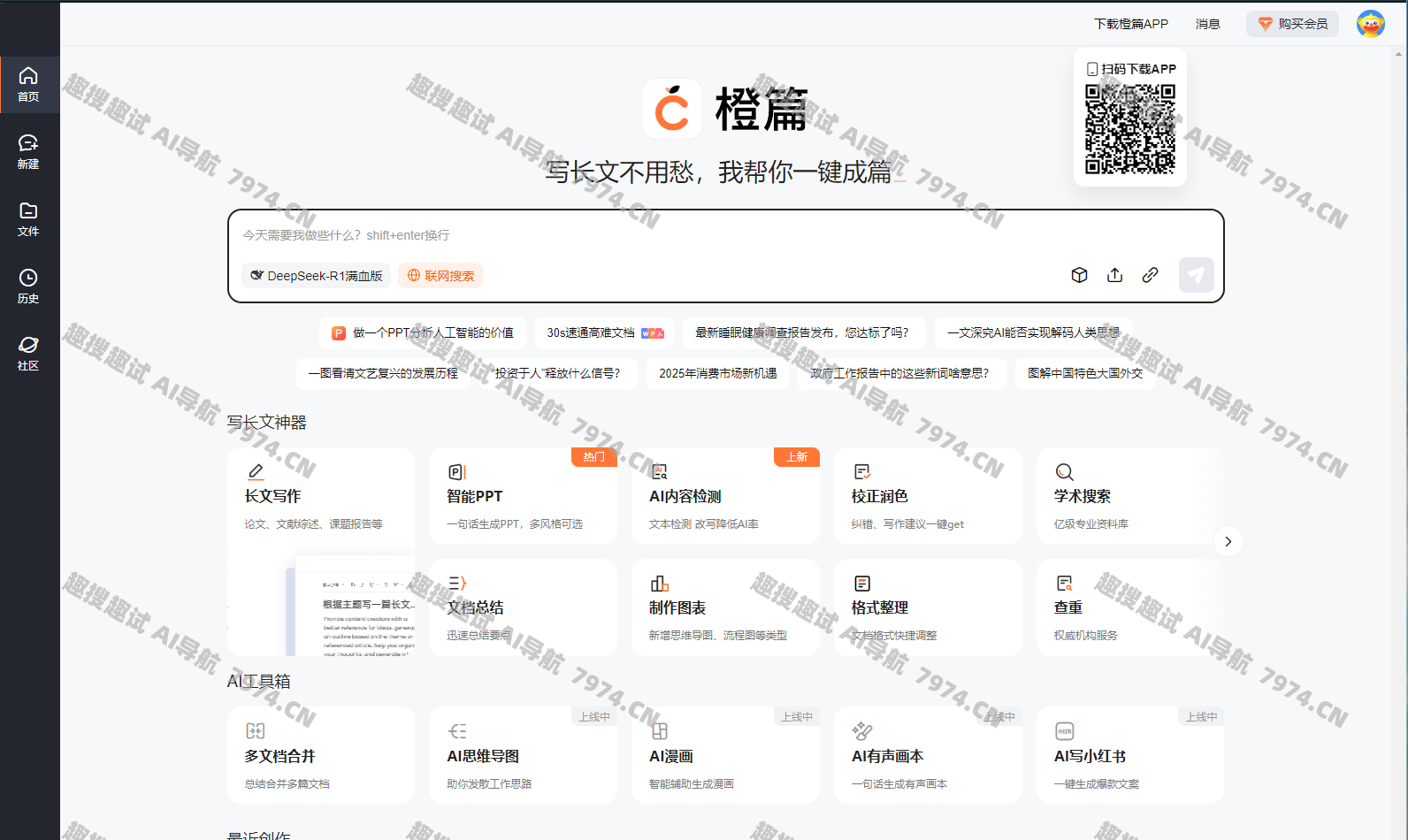Viewport: 1408px width, 840px height.
Task: Click the 热门 badge on 智能PPT
Action: point(594,457)
